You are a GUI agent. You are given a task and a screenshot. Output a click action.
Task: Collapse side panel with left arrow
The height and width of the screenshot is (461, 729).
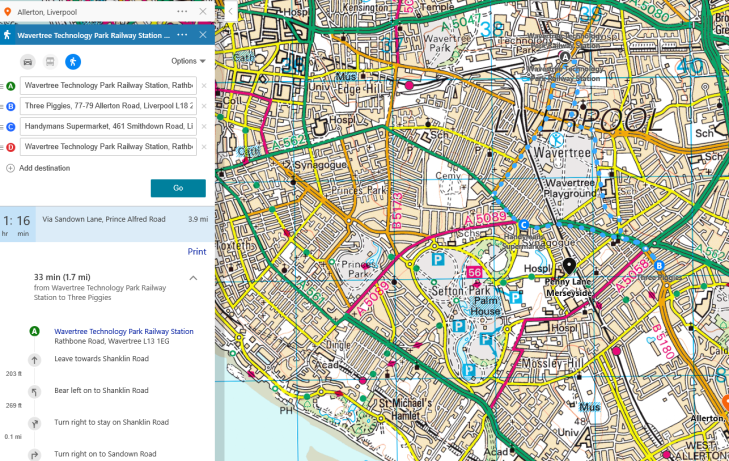click(228, 11)
